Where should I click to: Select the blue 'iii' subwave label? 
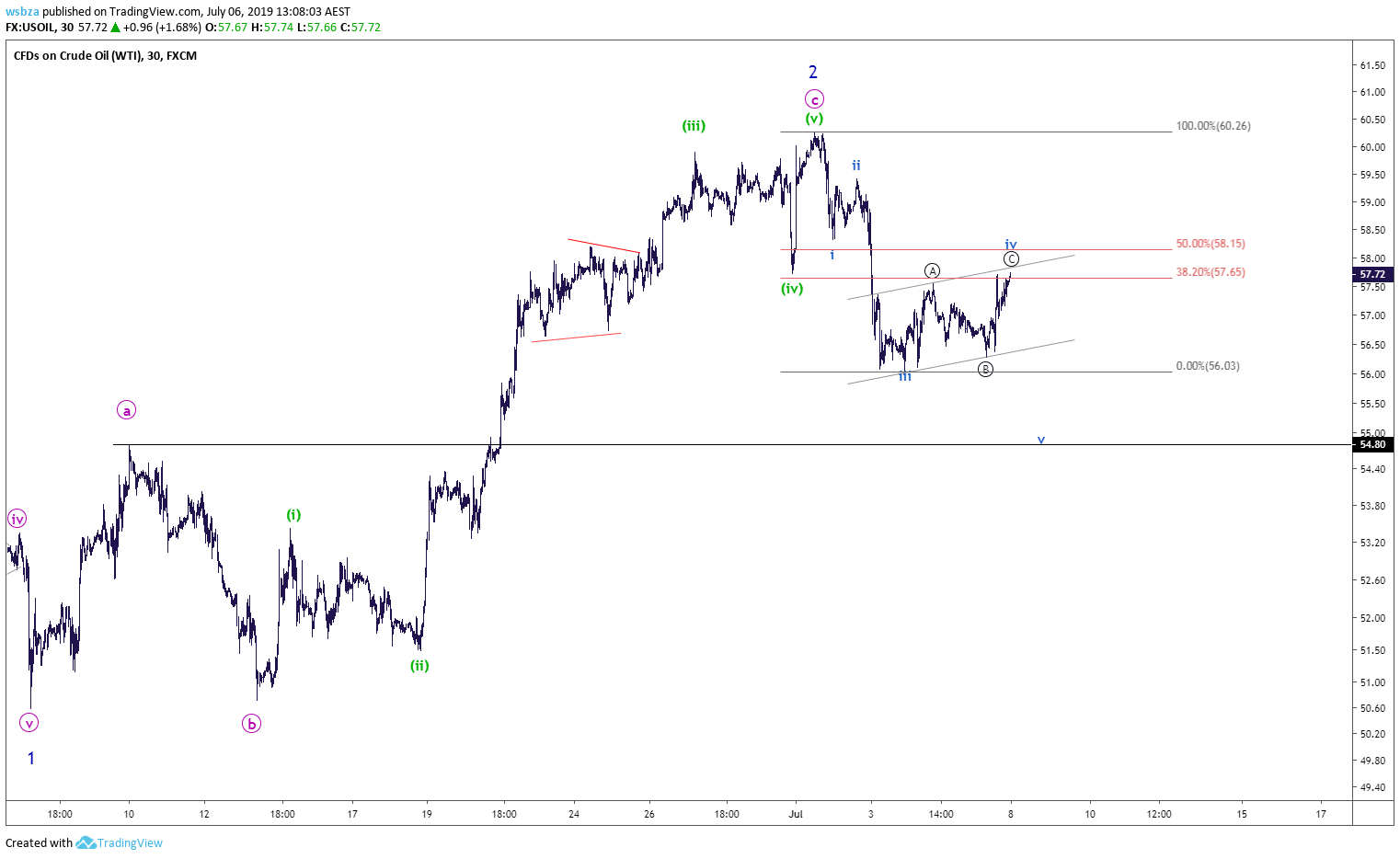coord(905,376)
